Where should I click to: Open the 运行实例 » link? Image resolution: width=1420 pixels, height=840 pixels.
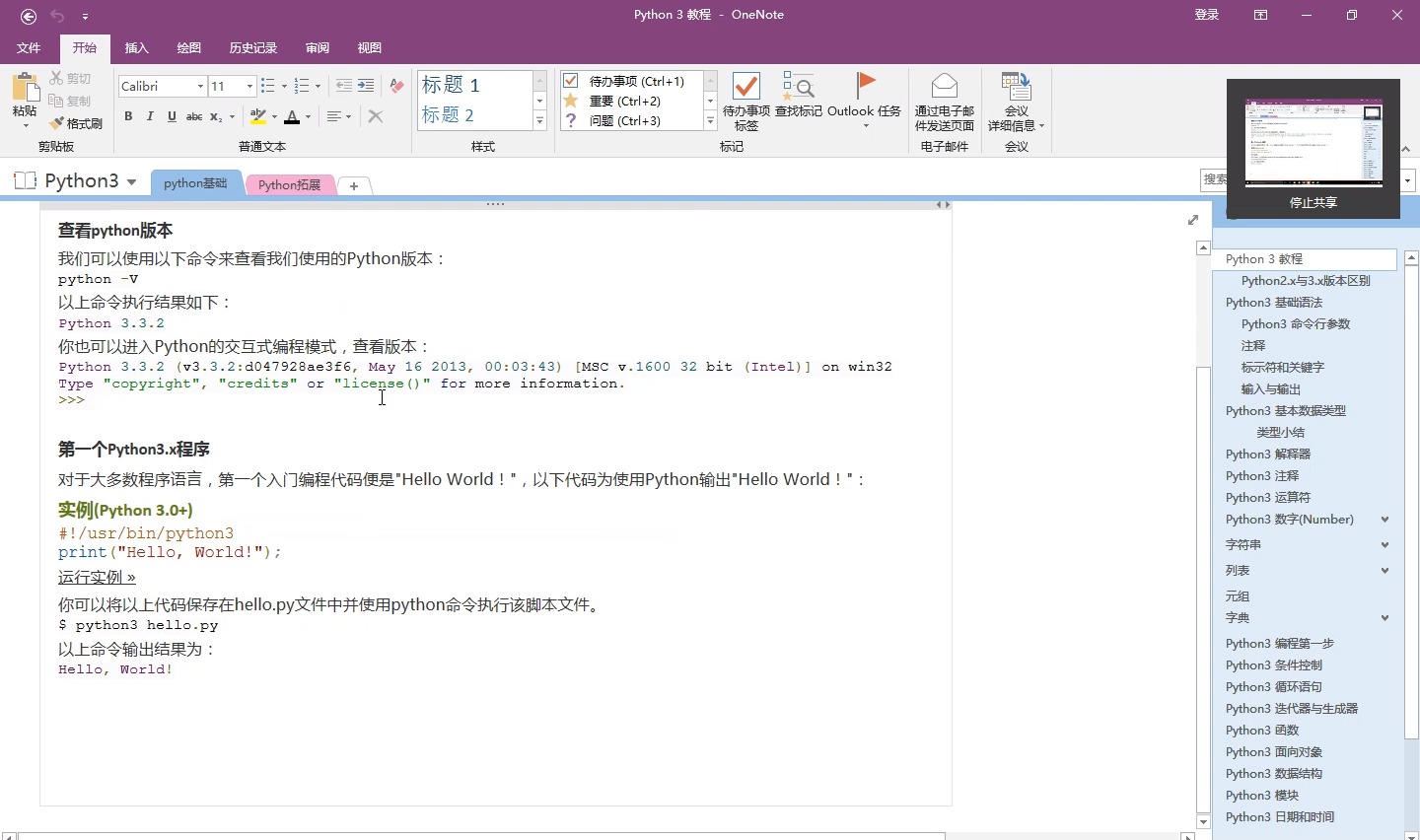click(97, 577)
